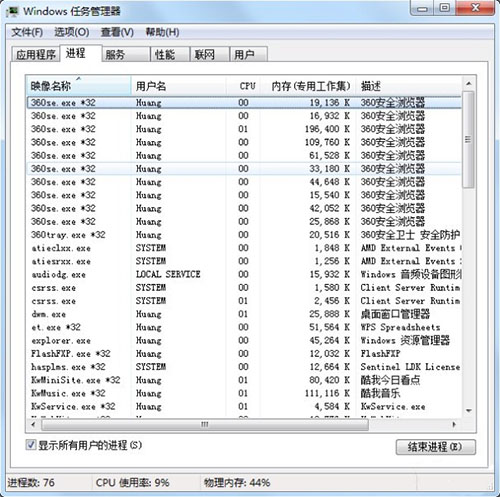500x497 pixels.
Task: Select 360se.exe row with 109,760 K memory
Action: [244, 142]
